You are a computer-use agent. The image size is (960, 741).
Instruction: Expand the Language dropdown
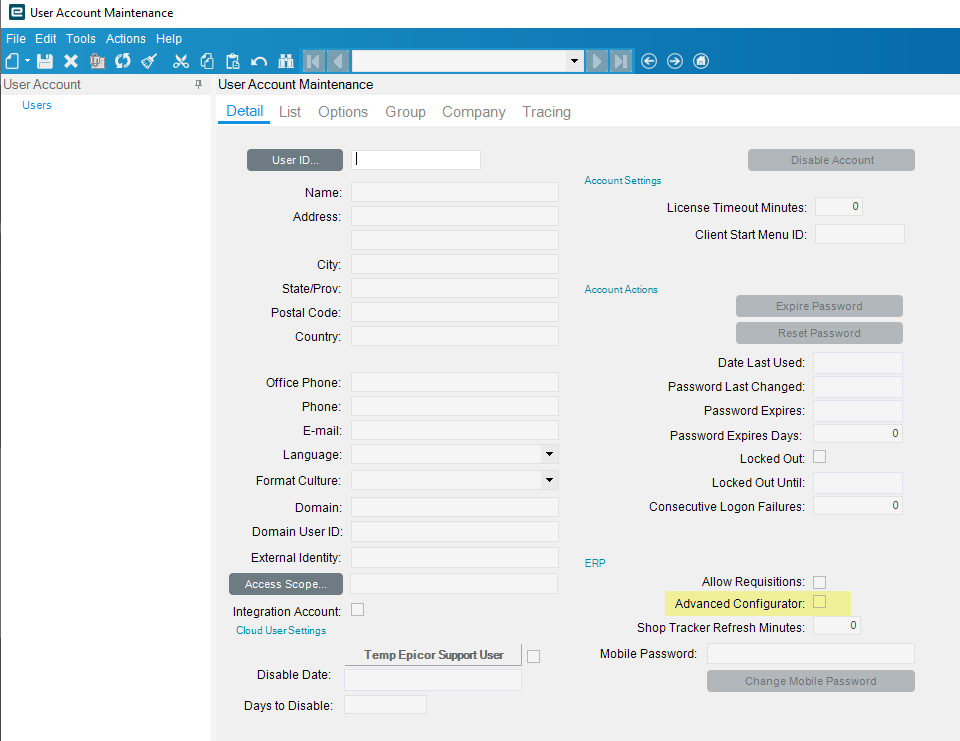(x=549, y=454)
